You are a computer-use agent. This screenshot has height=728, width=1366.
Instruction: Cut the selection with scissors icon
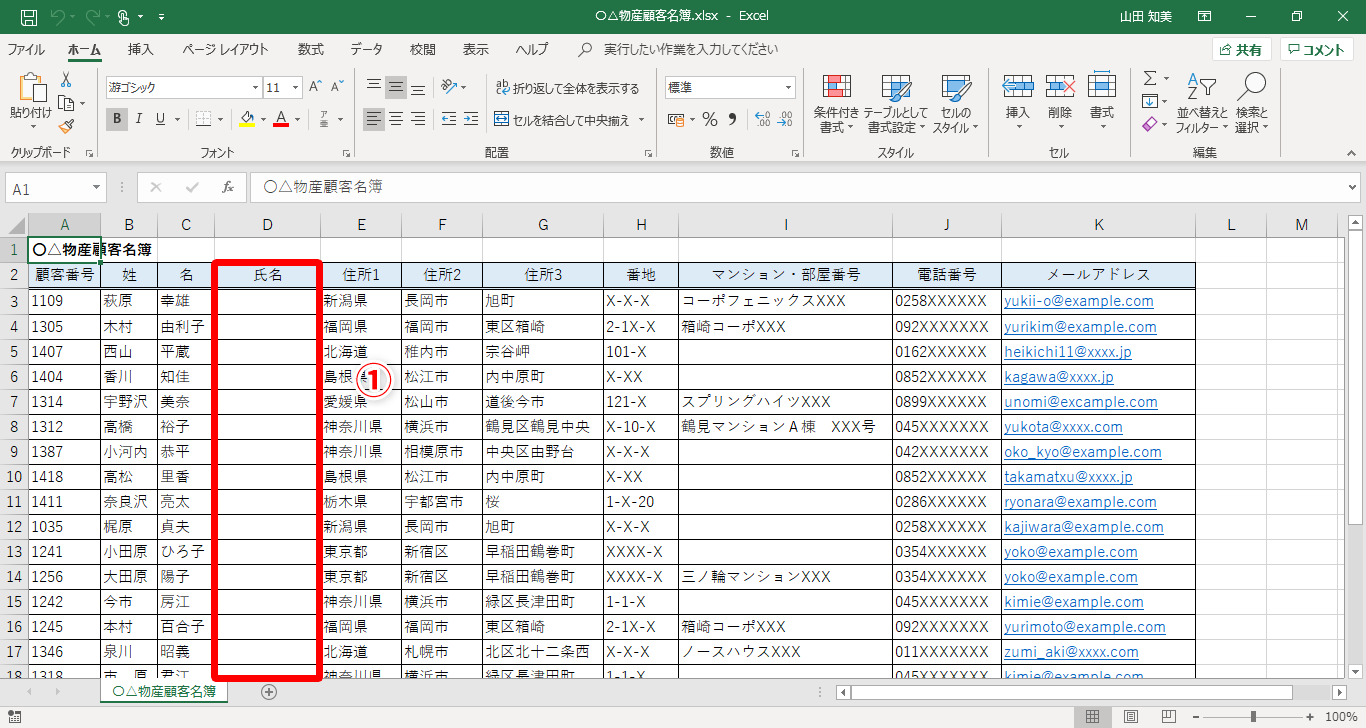click(66, 80)
